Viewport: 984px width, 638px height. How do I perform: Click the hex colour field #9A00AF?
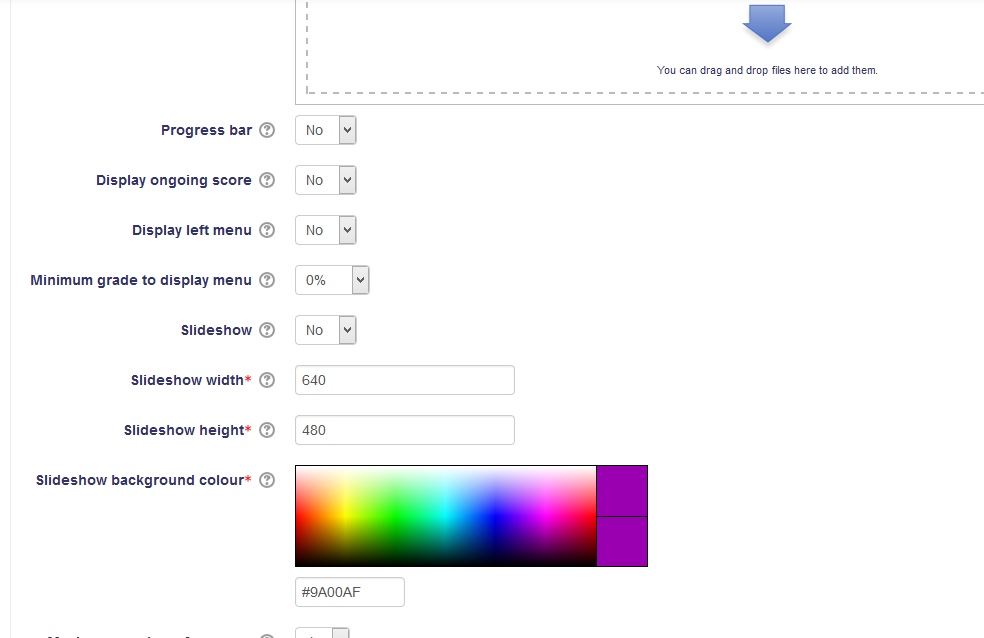[350, 592]
